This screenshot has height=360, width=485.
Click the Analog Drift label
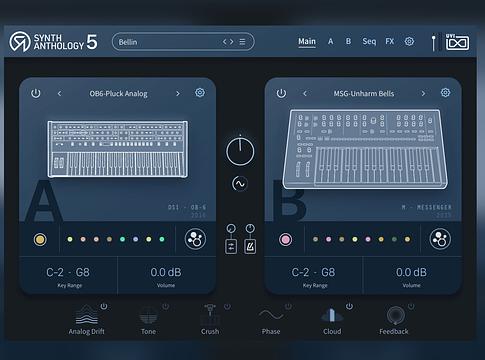tap(87, 331)
